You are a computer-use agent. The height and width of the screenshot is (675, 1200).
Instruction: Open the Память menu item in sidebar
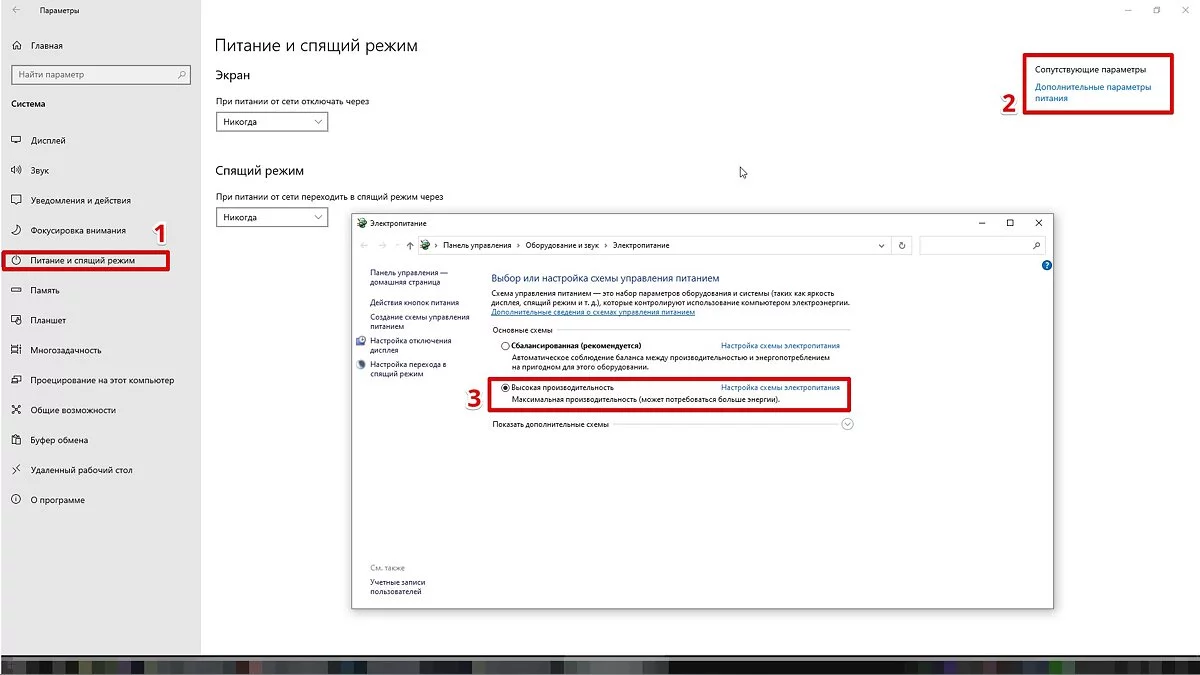click(x=45, y=290)
